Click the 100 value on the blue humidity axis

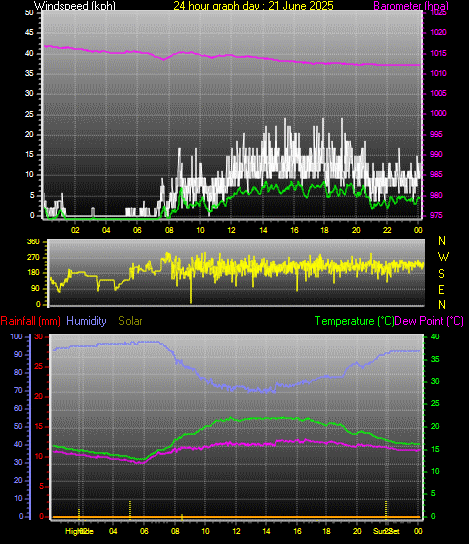coord(17,337)
